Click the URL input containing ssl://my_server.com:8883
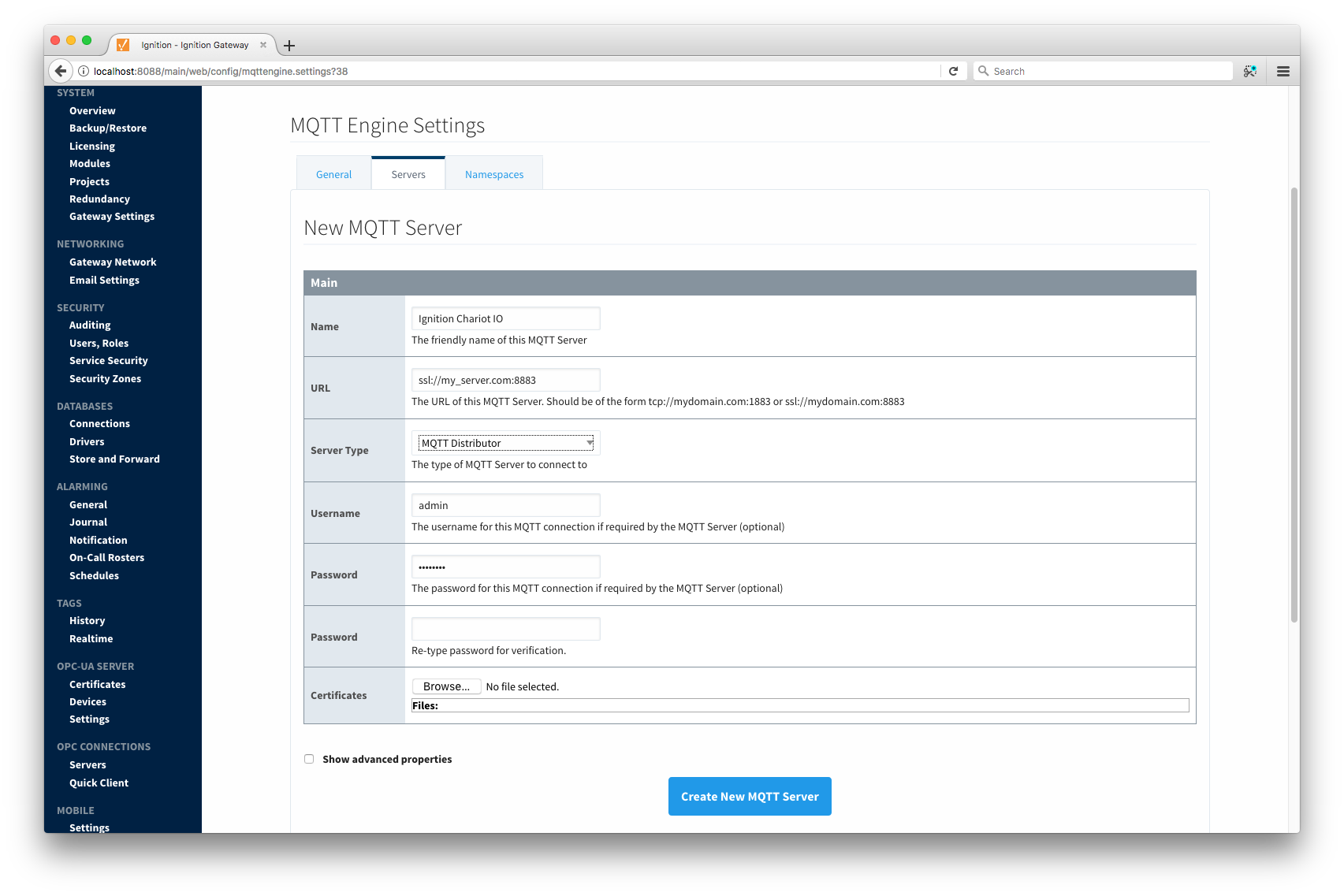The width and height of the screenshot is (1344, 896). [x=505, y=379]
